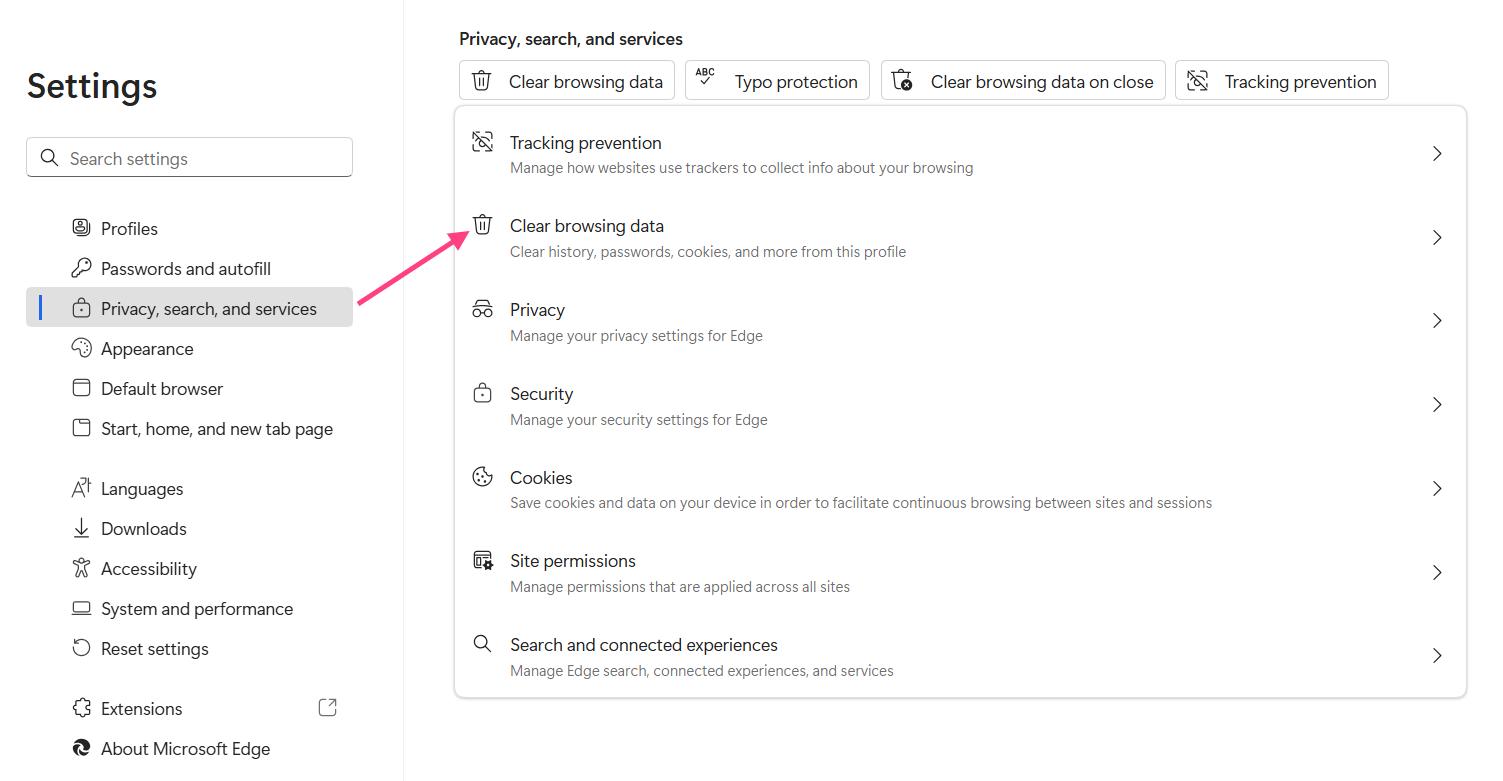Click the Privacy incognito glasses icon
Screen dimensions: 1503x781
coord(482,309)
